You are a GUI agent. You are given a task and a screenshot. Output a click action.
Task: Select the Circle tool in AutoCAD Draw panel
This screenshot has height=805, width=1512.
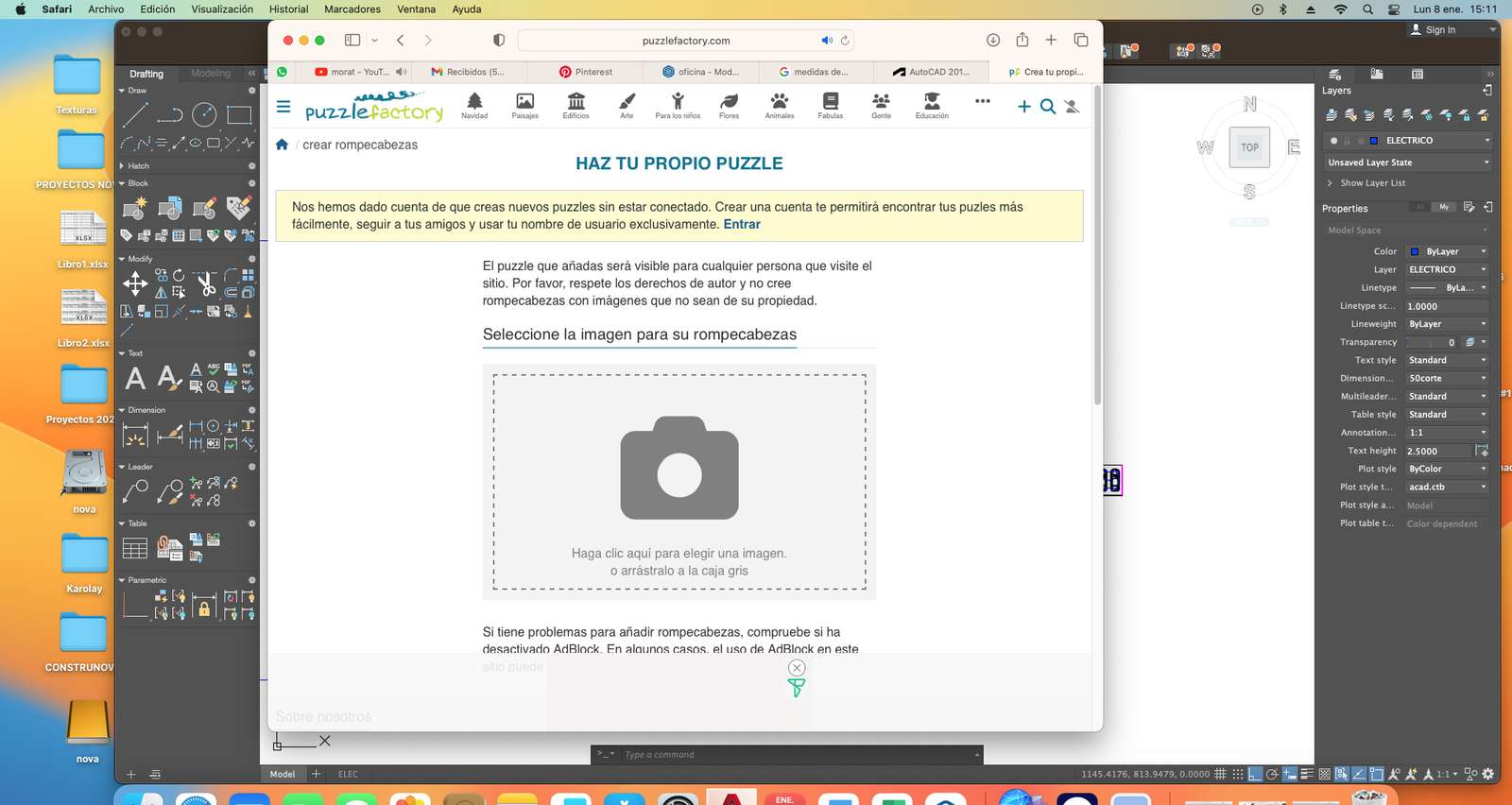point(204,115)
